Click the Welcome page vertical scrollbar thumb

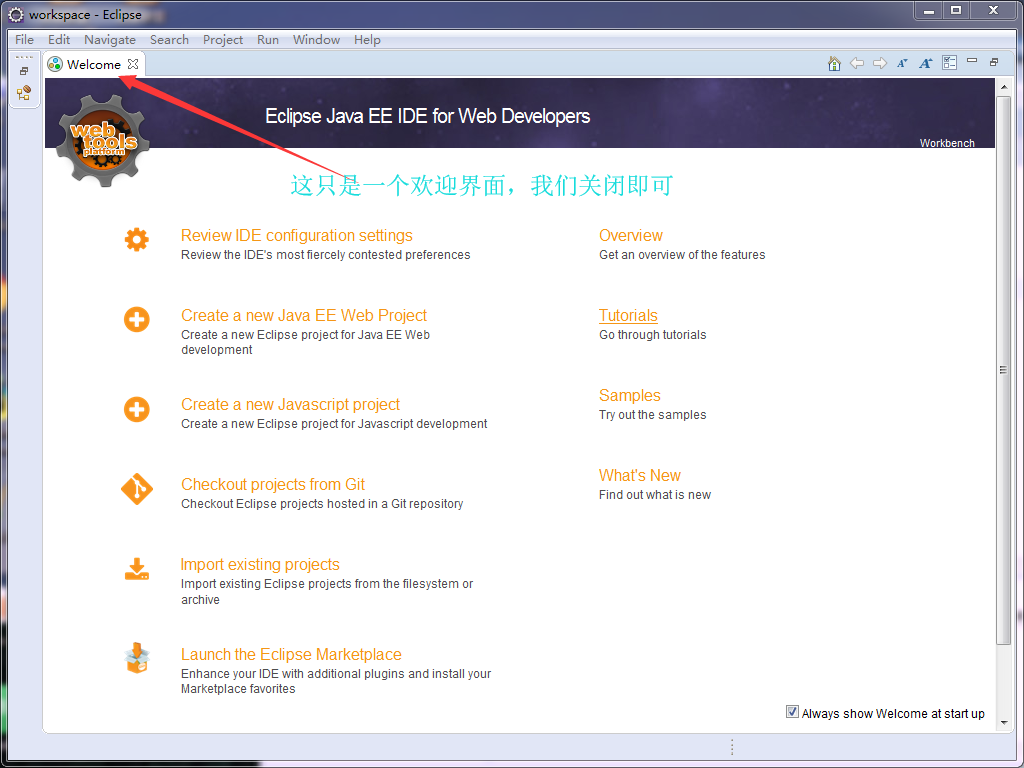(x=1004, y=370)
